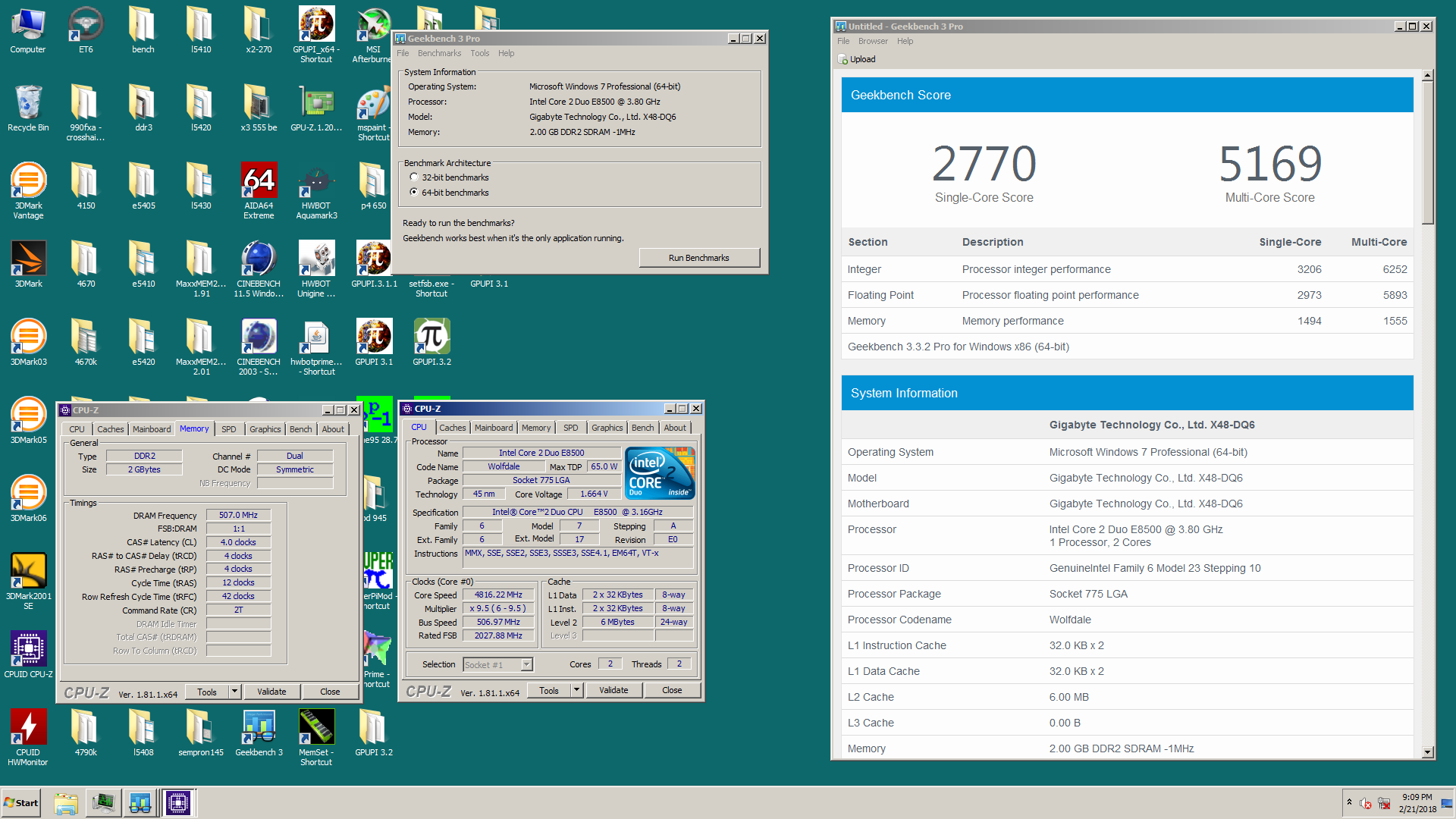The height and width of the screenshot is (819, 1456).
Task: Launch 3DMark2001 SE icon
Action: tap(28, 582)
